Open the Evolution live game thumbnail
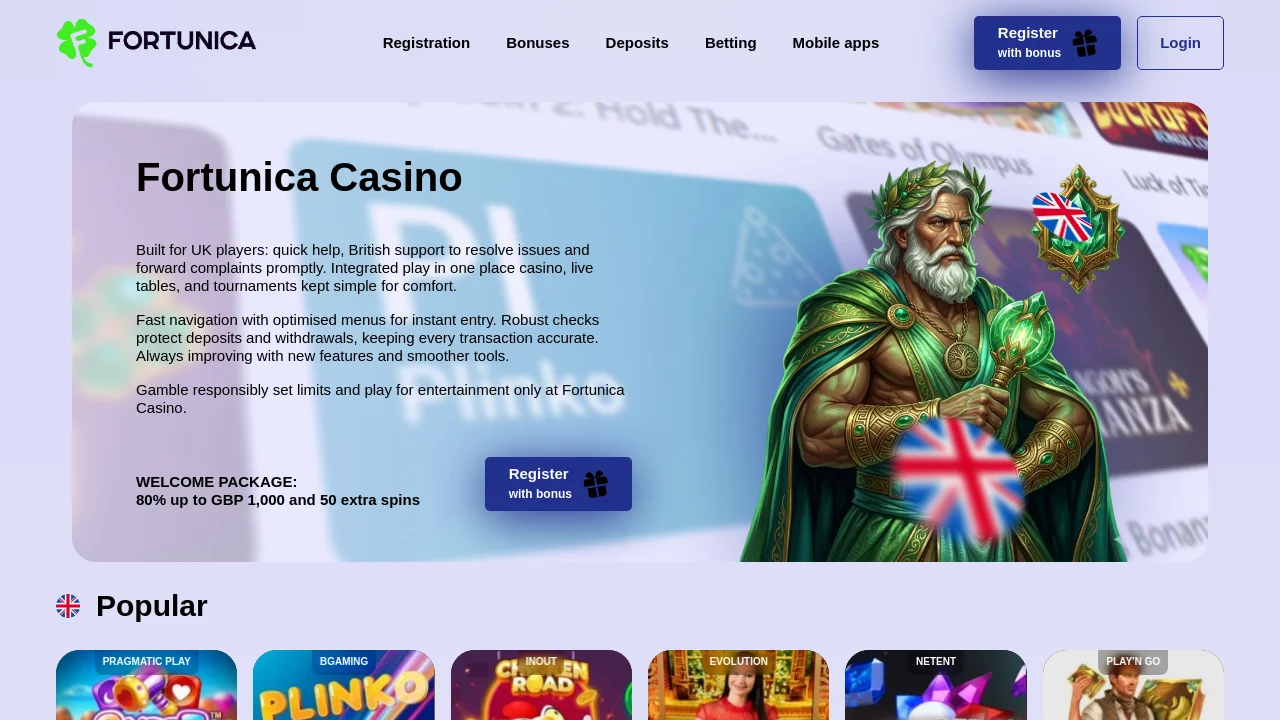The height and width of the screenshot is (720, 1280). [x=739, y=685]
